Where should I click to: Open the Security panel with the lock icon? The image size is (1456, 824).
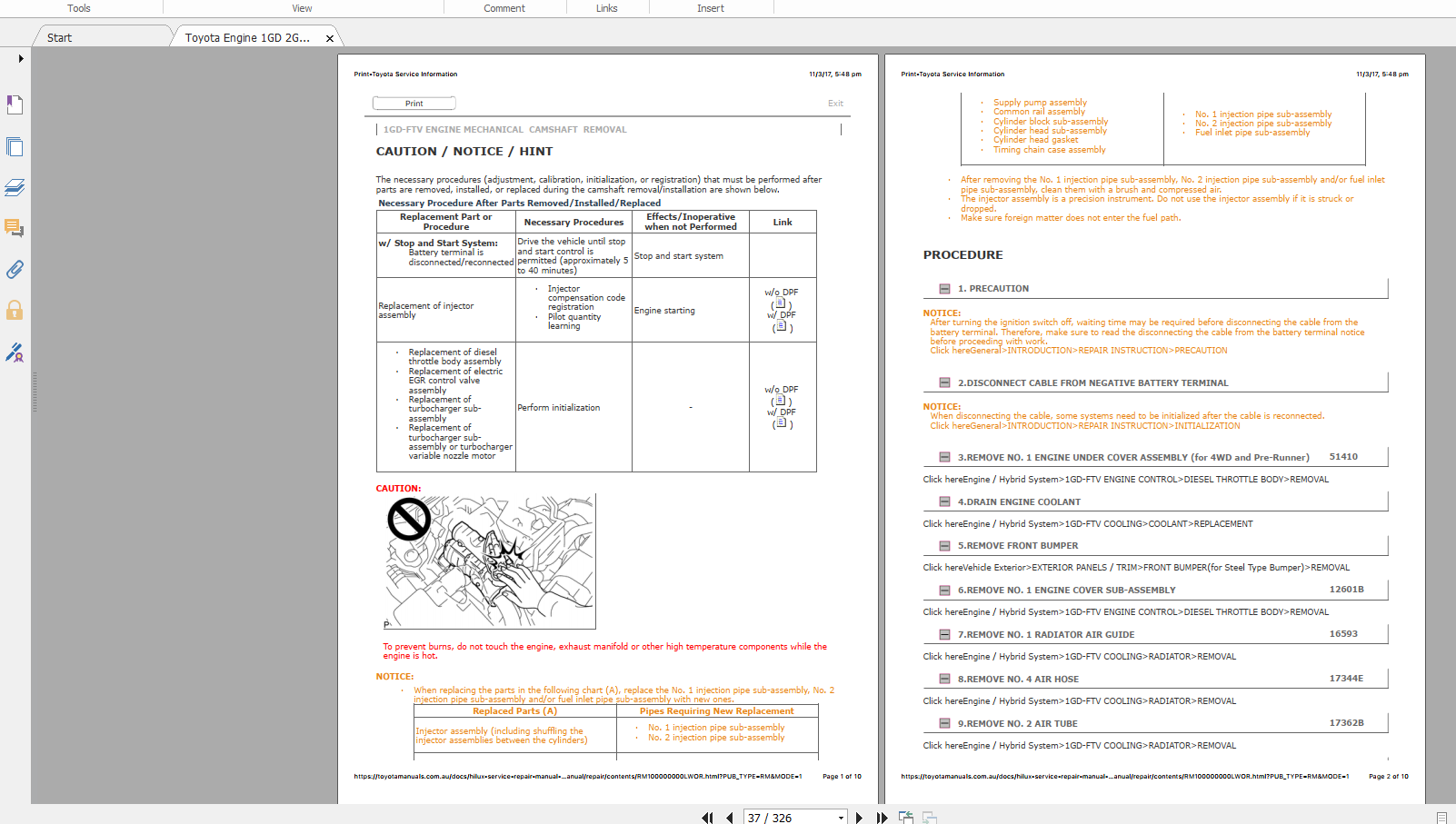tap(15, 310)
